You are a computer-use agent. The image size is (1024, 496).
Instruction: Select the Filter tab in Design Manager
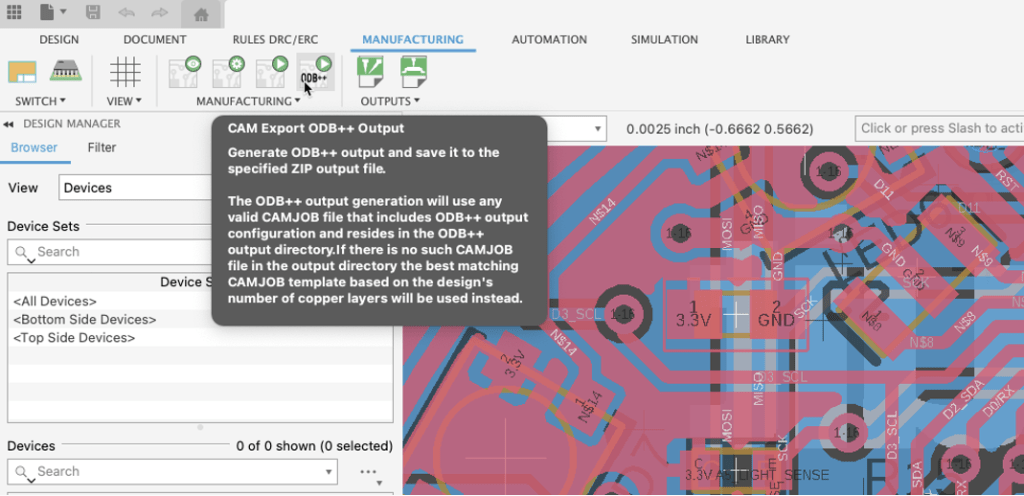[x=102, y=147]
